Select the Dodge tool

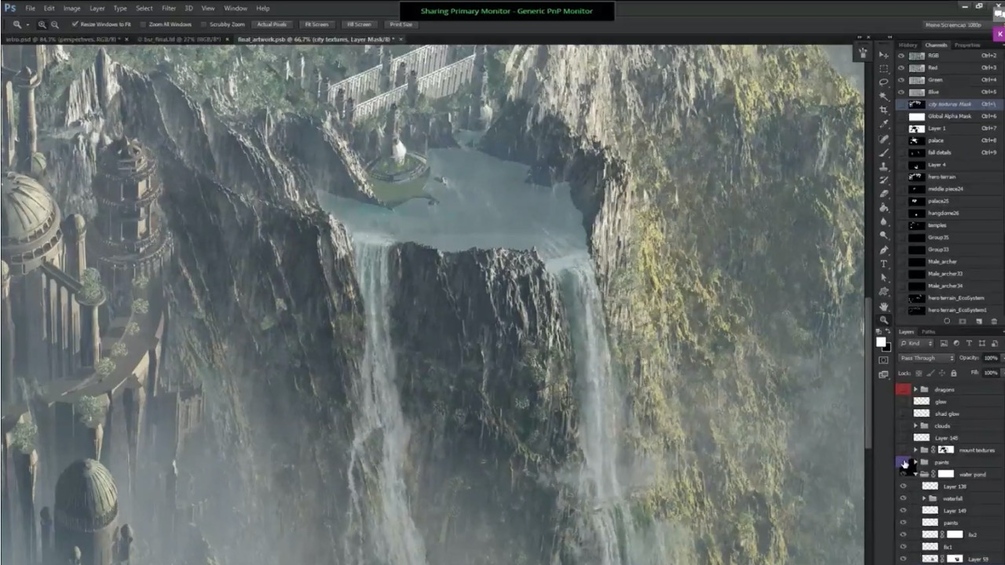click(884, 236)
